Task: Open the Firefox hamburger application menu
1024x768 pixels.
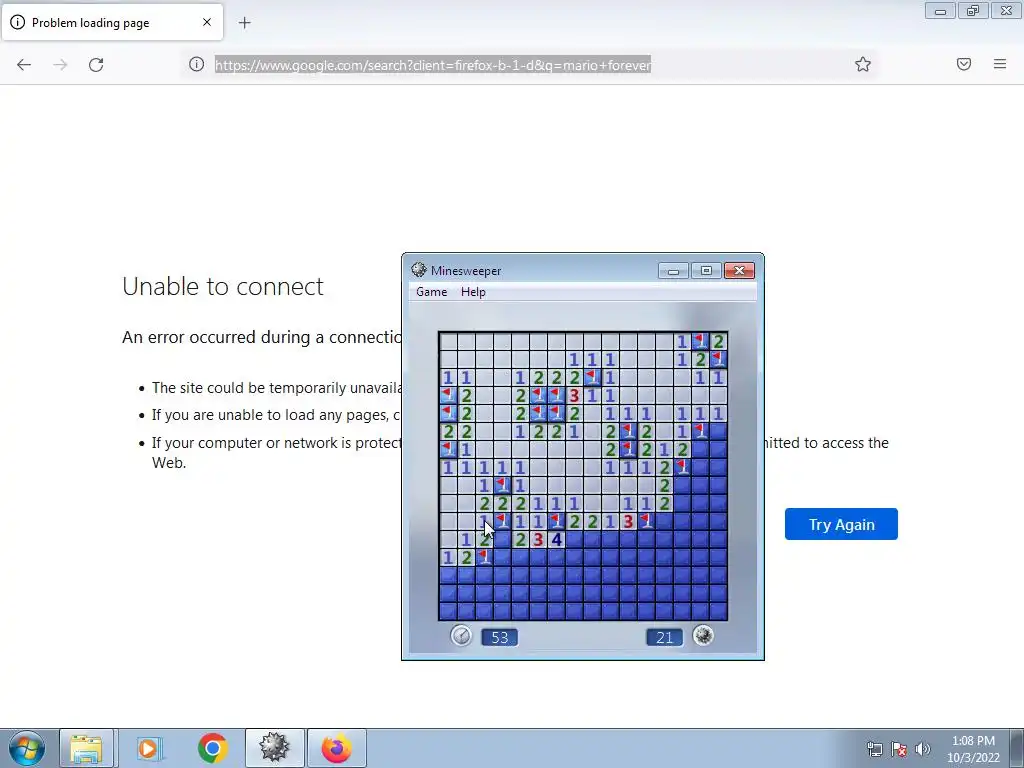Action: point(1000,64)
